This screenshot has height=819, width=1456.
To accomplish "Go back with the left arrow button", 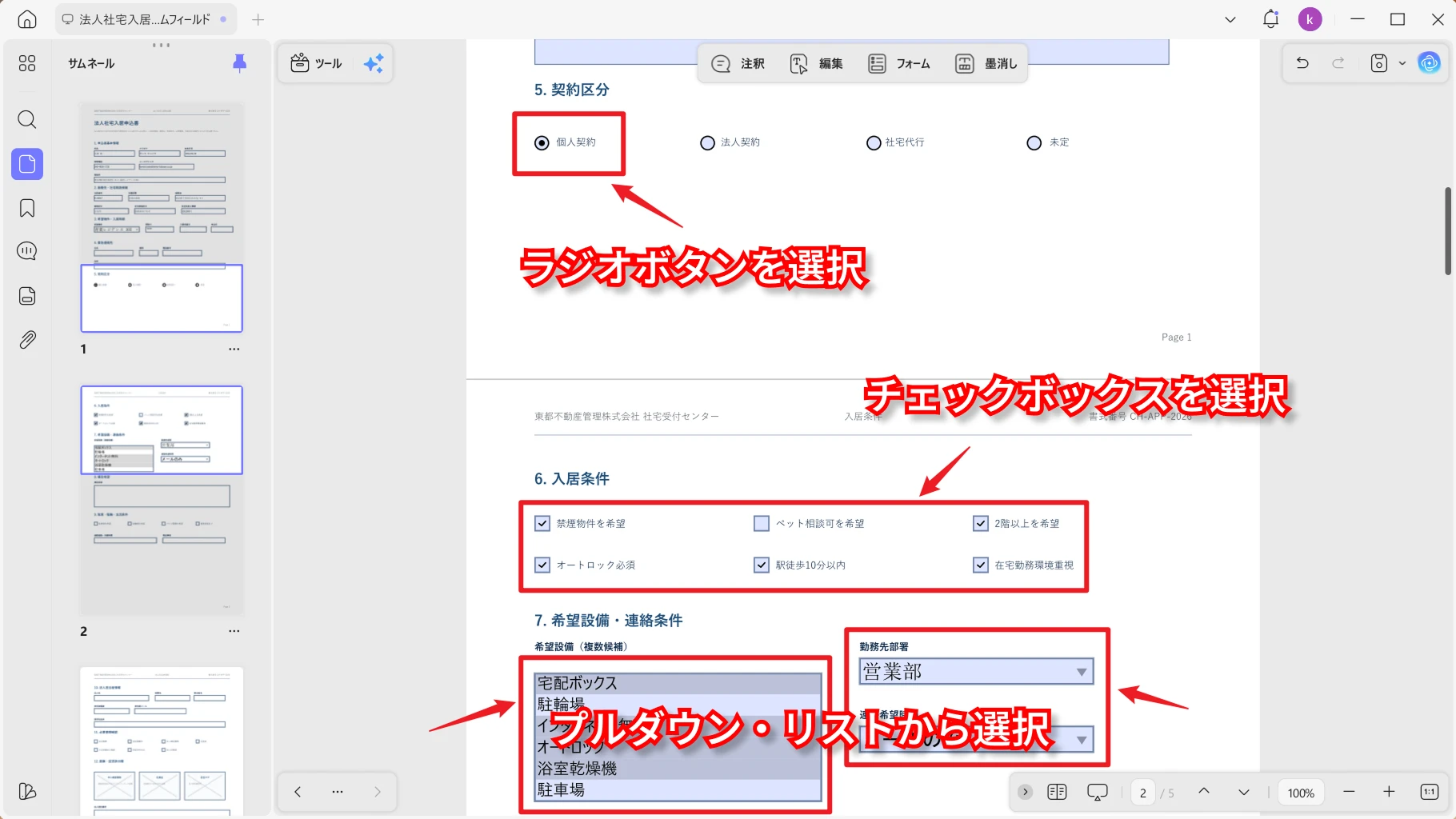I will pyautogui.click(x=298, y=792).
